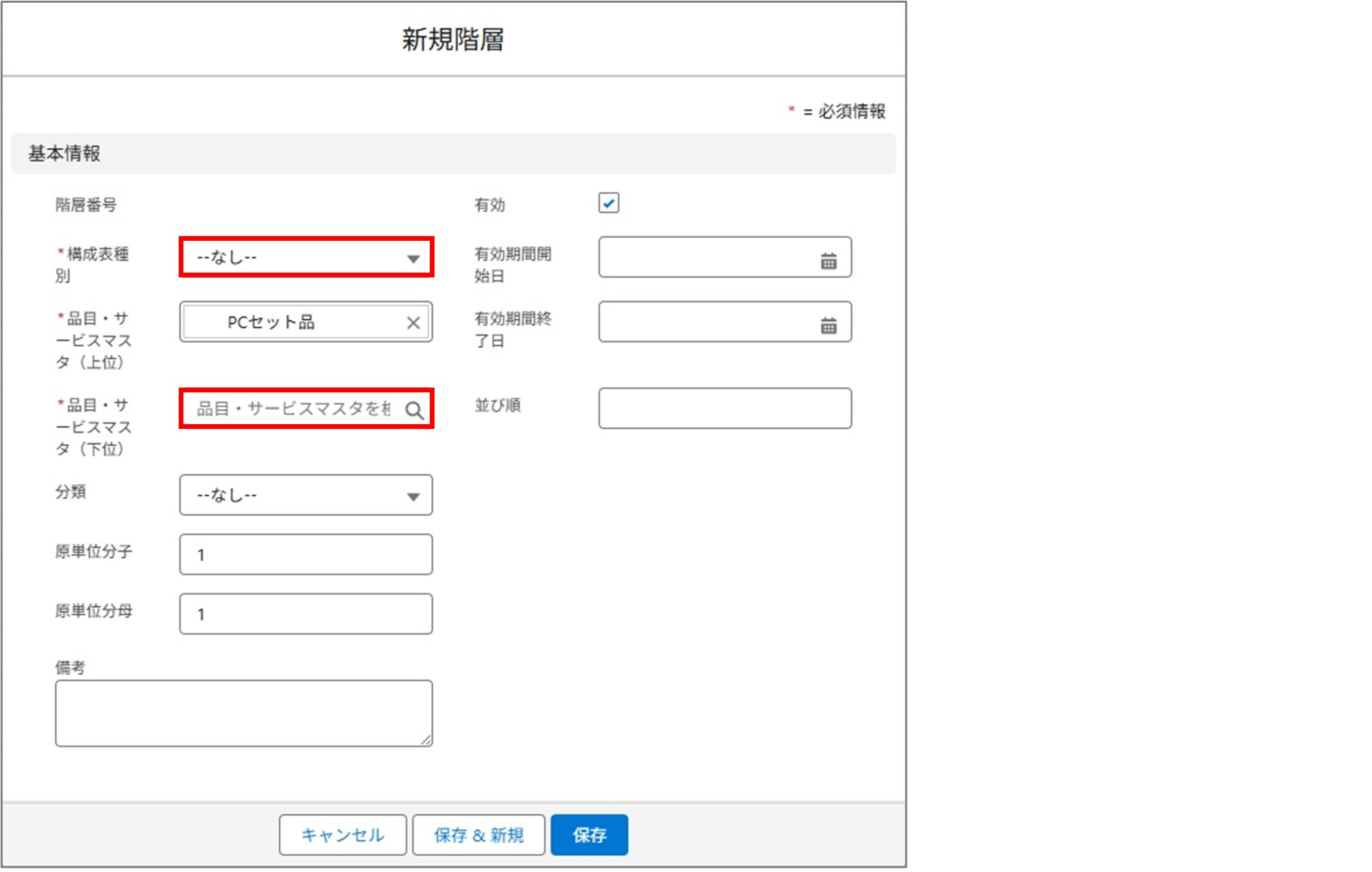This screenshot has width=1372, height=872.
Task: Click inside the 原単位分子 field
Action: 306,554
